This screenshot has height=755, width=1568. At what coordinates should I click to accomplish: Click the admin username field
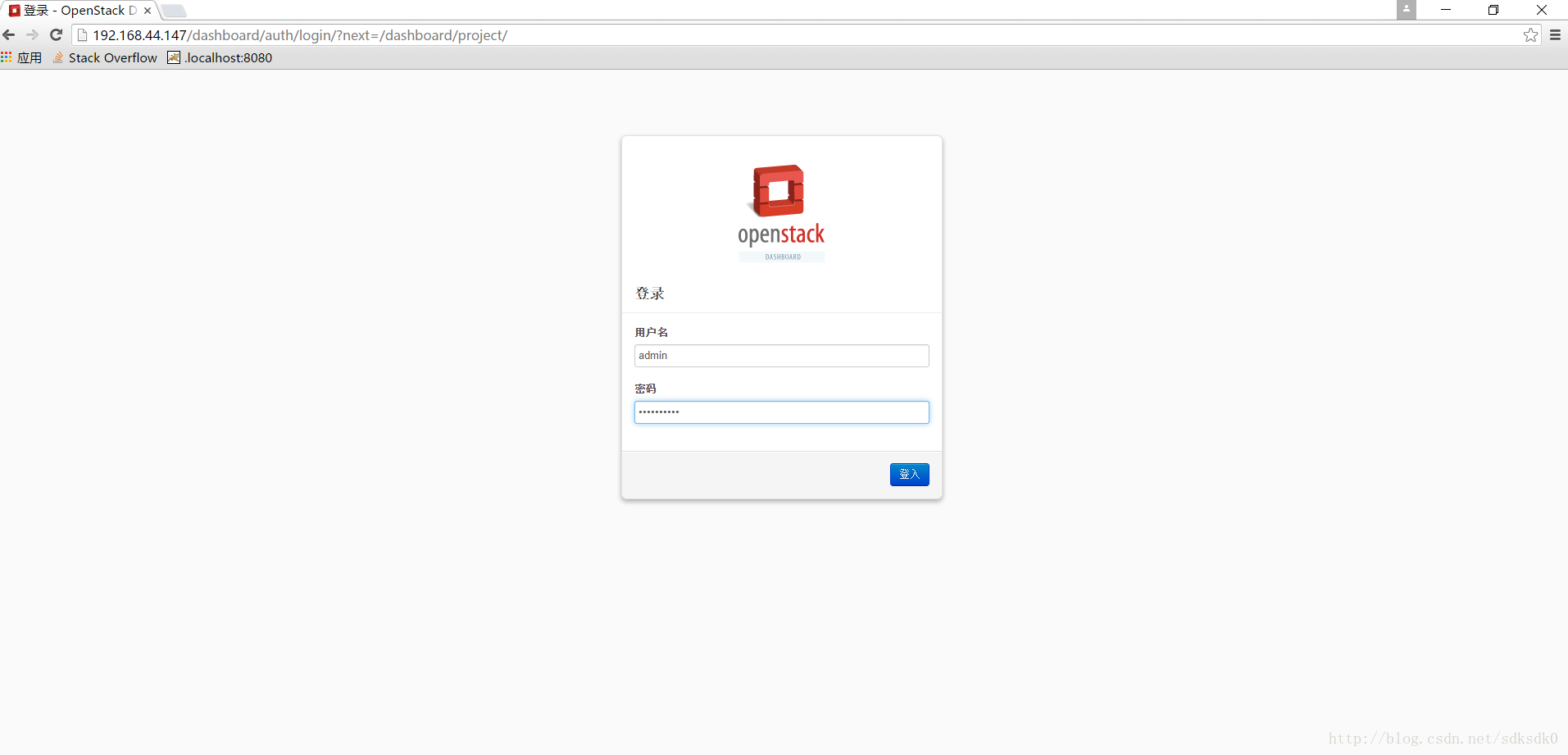click(x=781, y=355)
